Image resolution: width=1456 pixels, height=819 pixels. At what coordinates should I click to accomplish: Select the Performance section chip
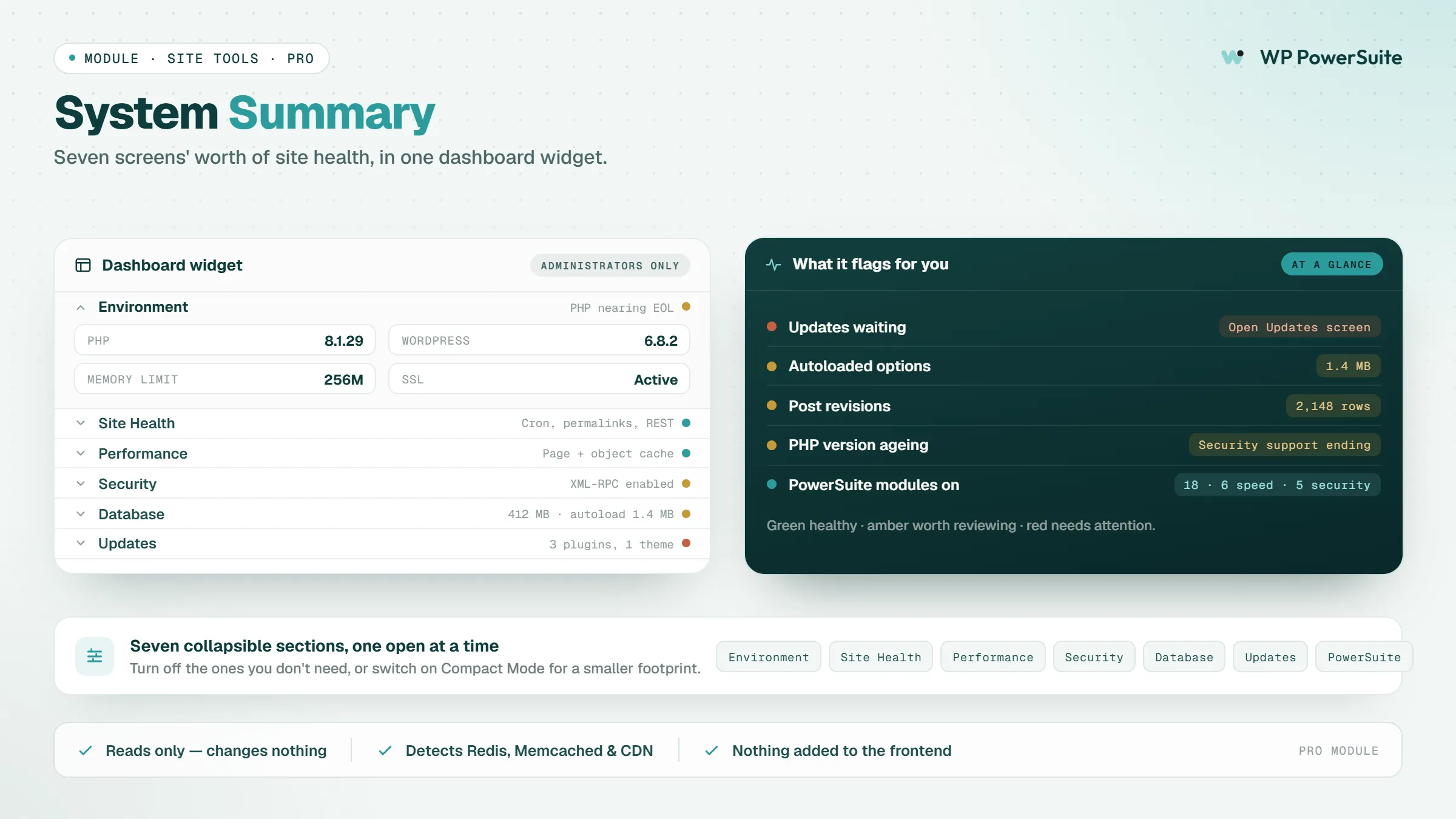coord(993,657)
